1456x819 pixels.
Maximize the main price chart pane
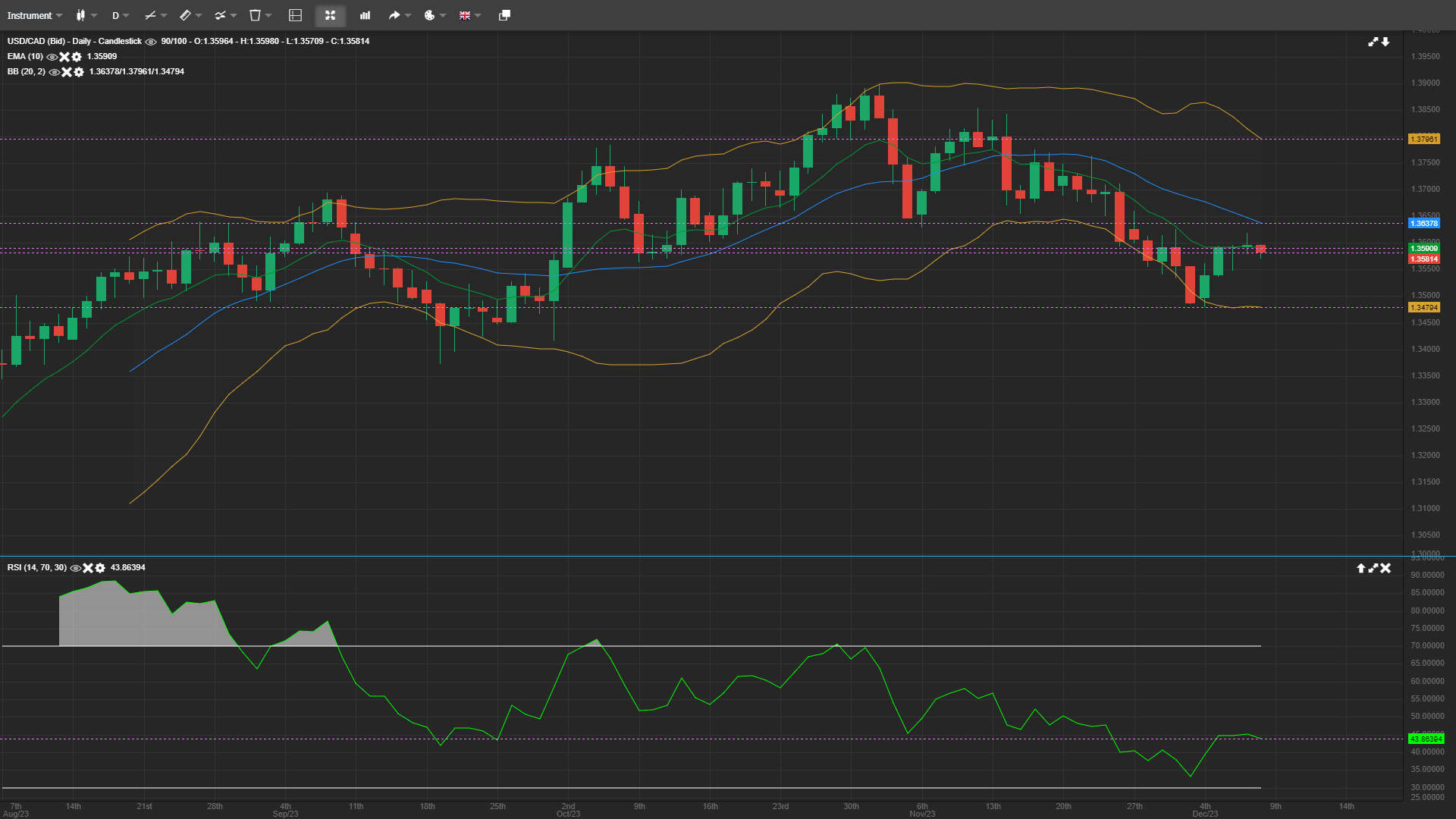point(1373,42)
